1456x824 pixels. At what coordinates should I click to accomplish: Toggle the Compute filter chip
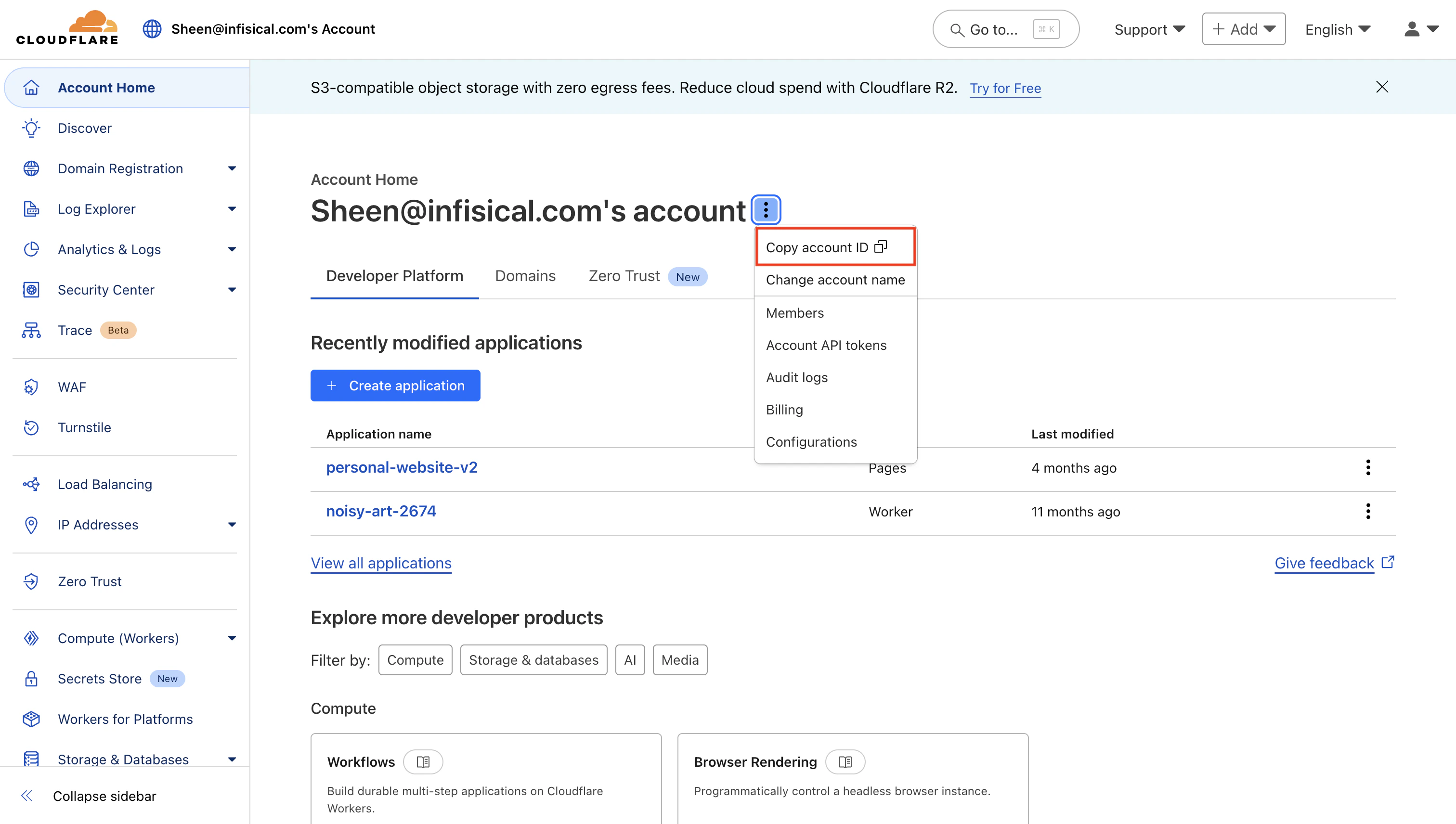click(415, 660)
